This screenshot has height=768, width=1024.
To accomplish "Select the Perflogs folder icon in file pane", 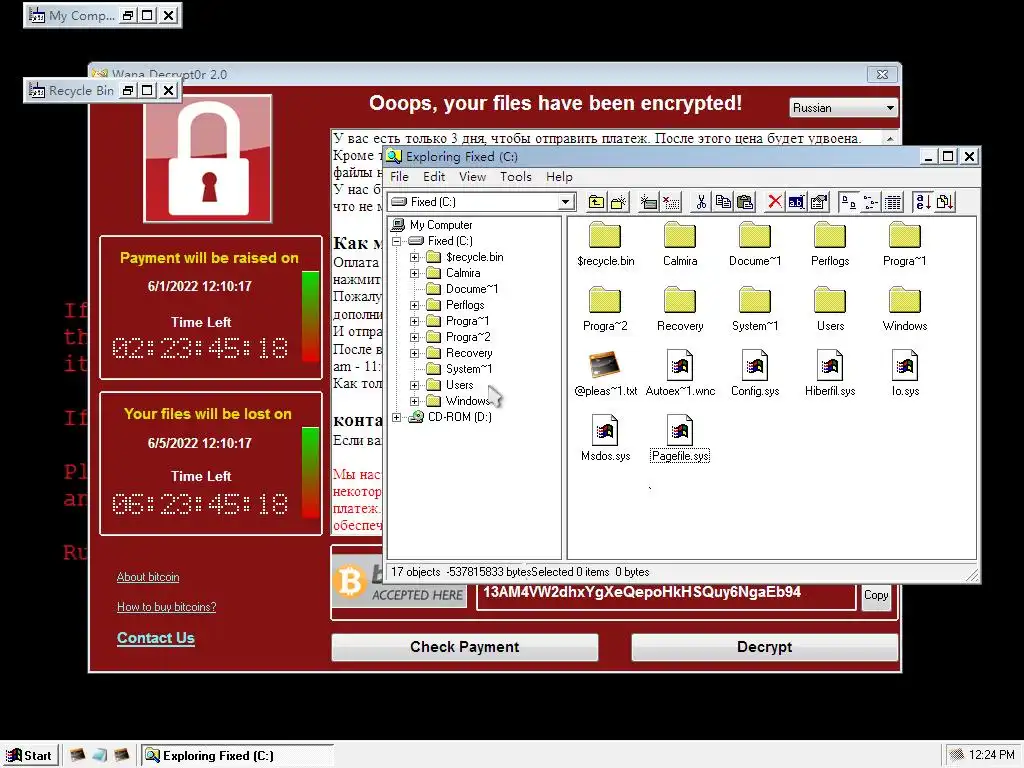I will click(x=830, y=236).
